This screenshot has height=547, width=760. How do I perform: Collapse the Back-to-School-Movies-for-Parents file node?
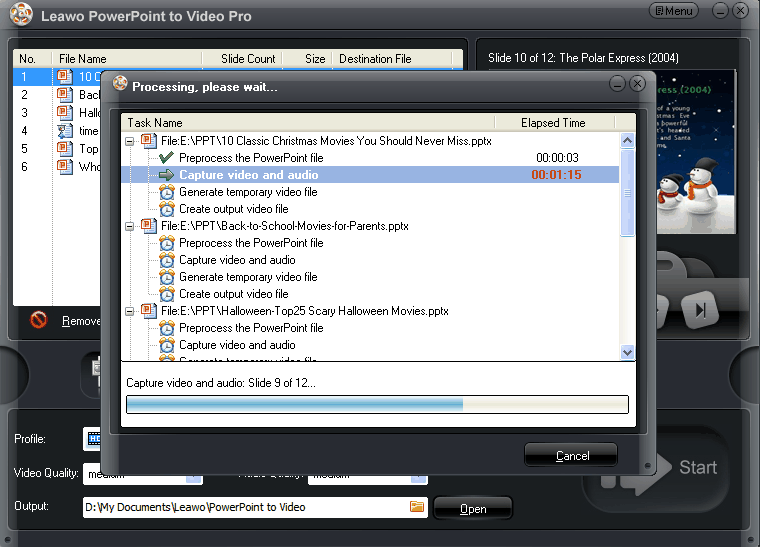[129, 226]
